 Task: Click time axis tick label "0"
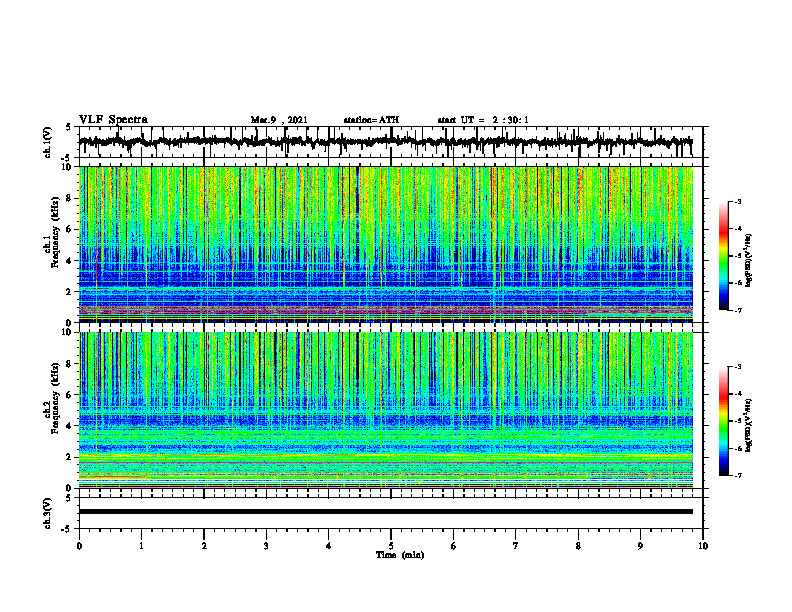[79, 546]
